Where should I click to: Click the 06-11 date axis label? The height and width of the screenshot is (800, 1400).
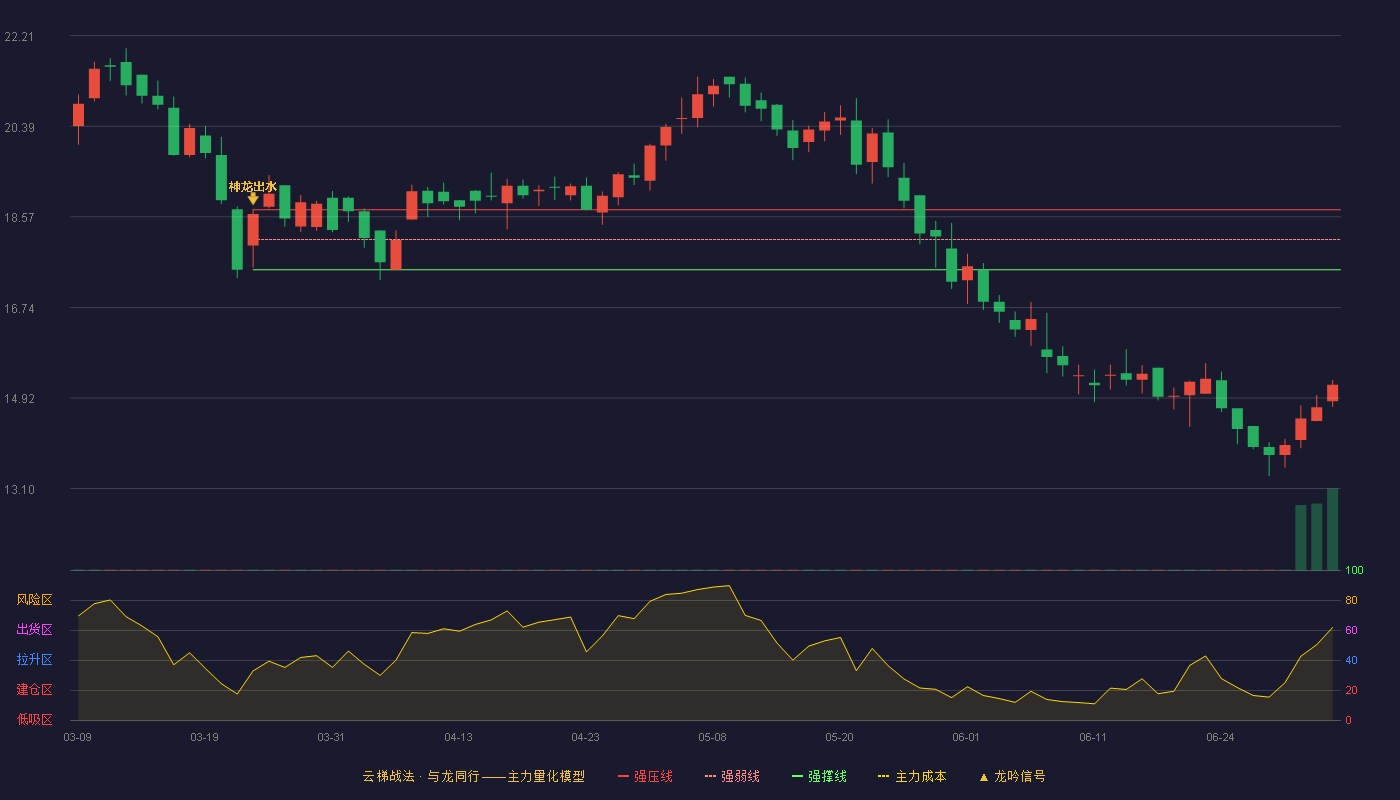1093,737
